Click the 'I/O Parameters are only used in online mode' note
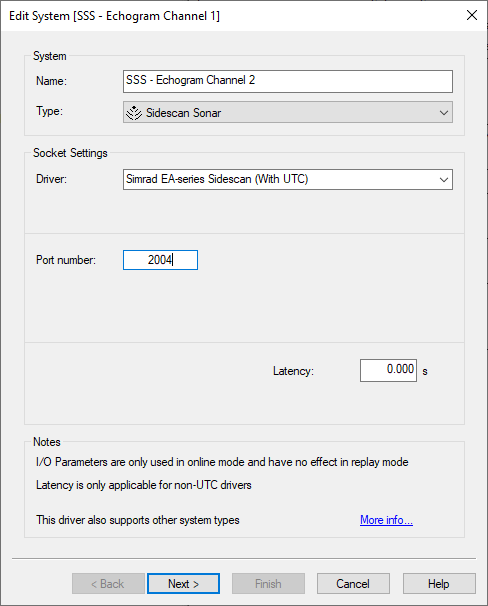The image size is (488, 606). pyautogui.click(x=222, y=462)
